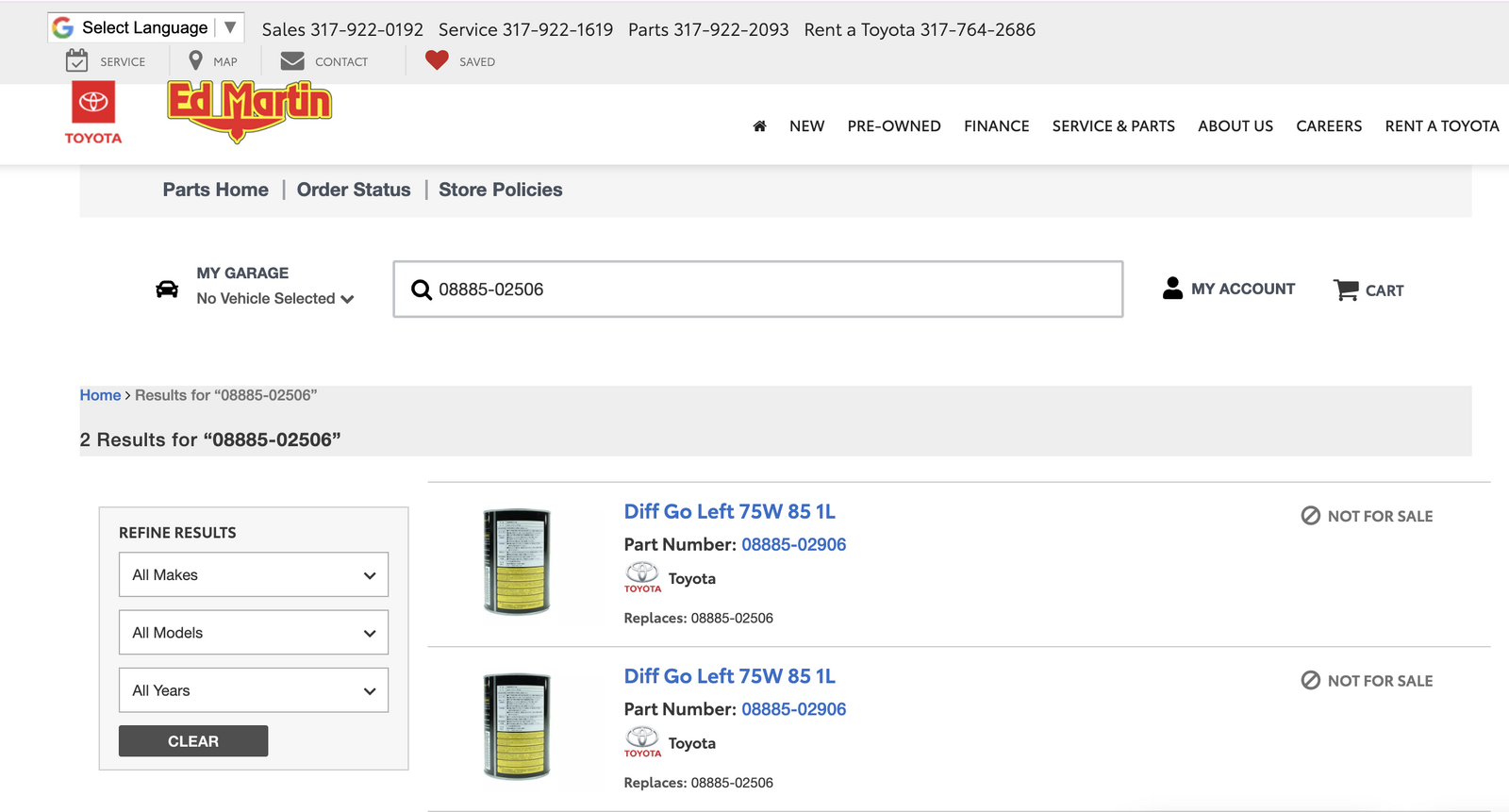Click the Google logo in language selector

[x=63, y=27]
